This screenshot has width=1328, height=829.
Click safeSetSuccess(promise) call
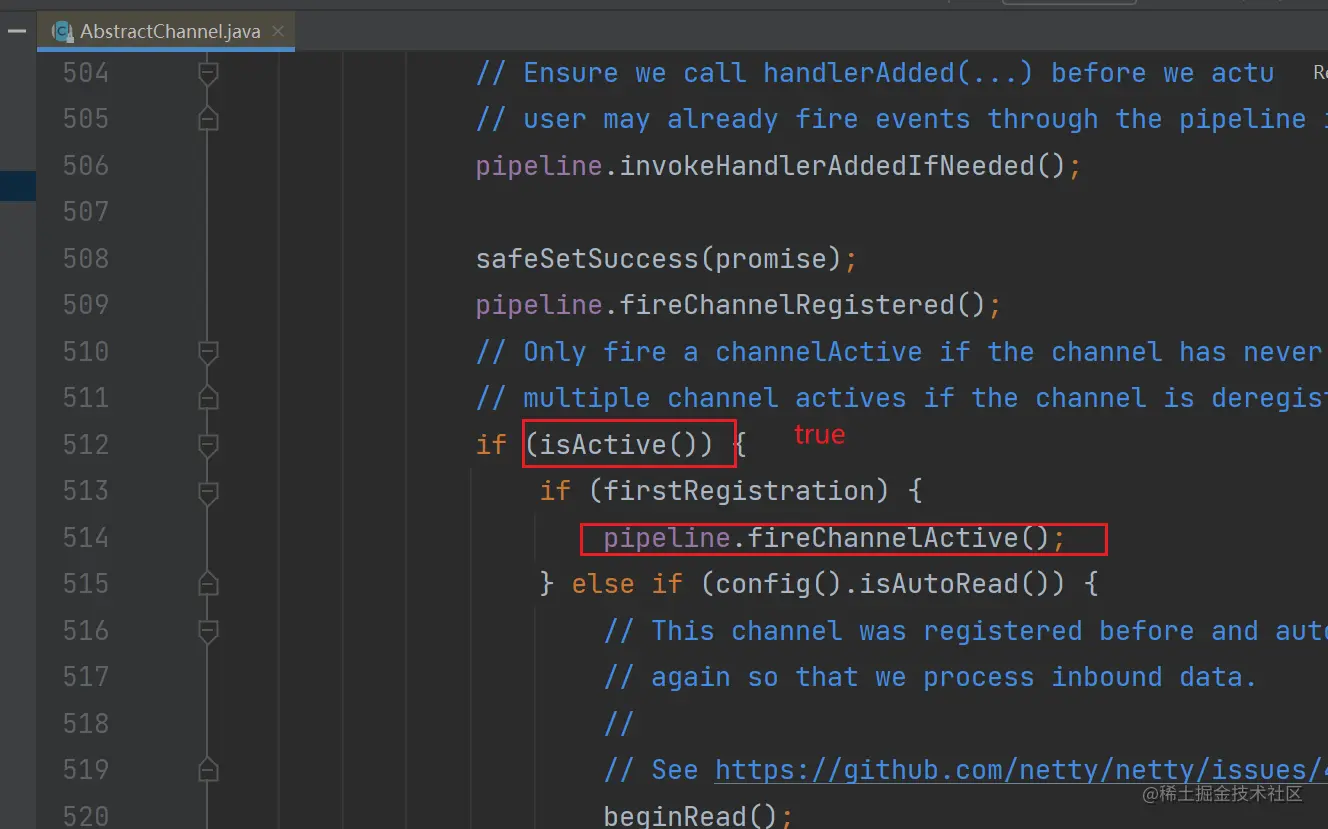click(x=659, y=259)
